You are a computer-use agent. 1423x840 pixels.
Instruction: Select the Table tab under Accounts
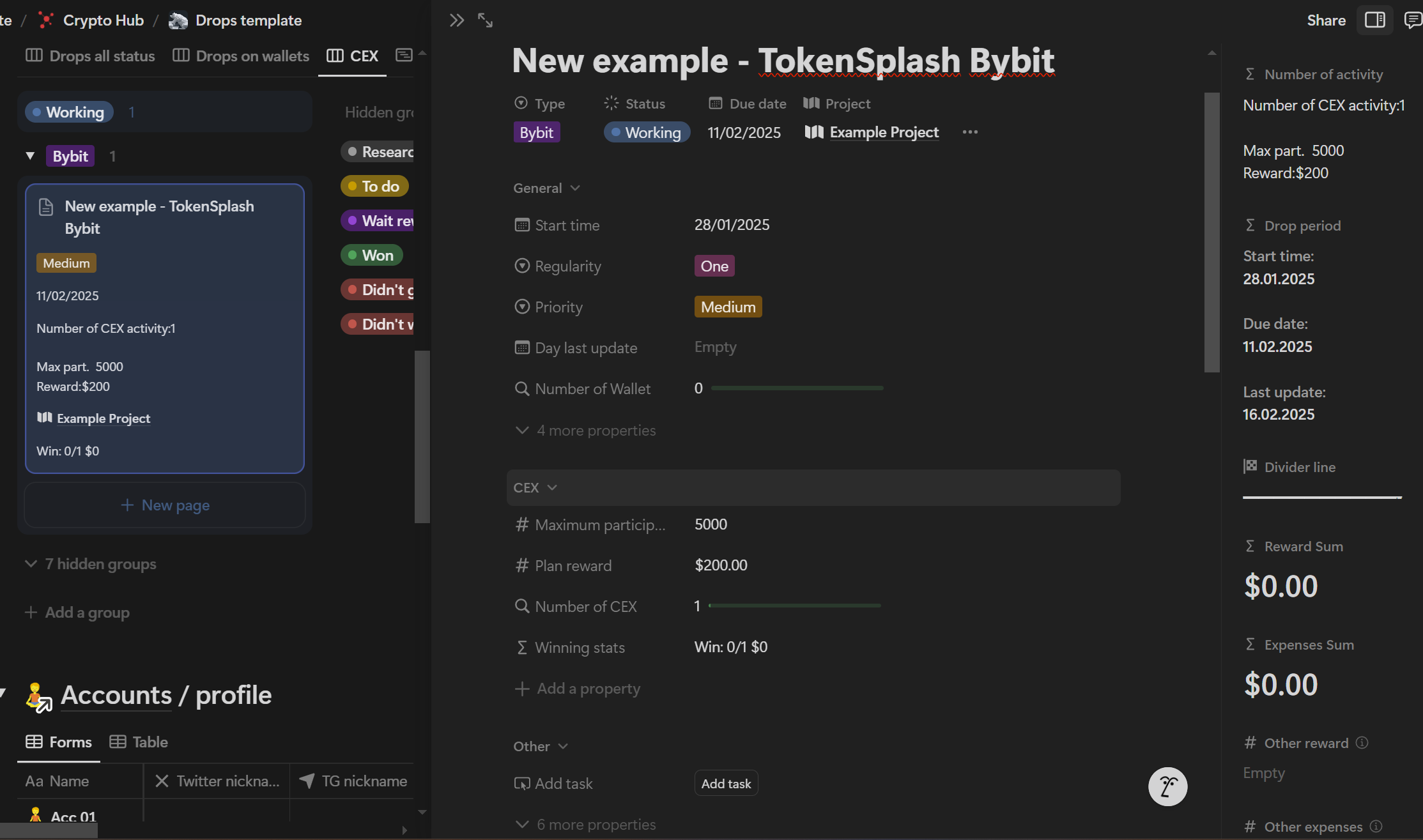(x=139, y=742)
